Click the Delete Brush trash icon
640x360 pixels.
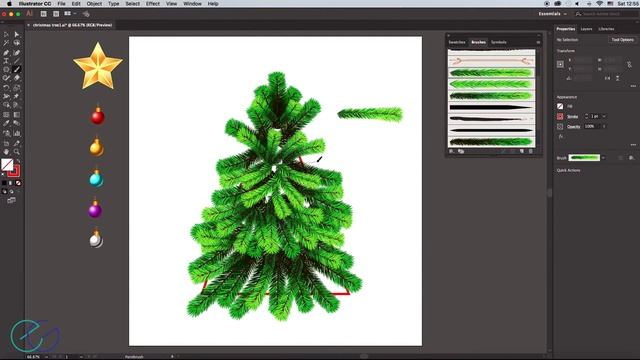pyautogui.click(x=531, y=151)
